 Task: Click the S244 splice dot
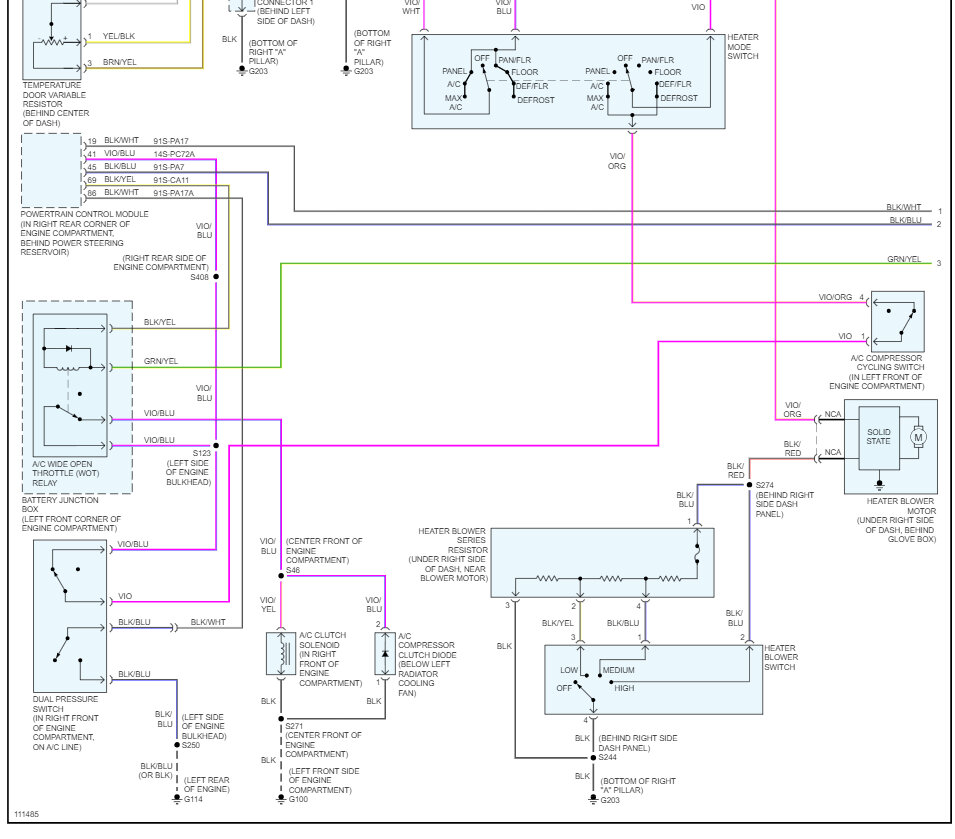(593, 757)
